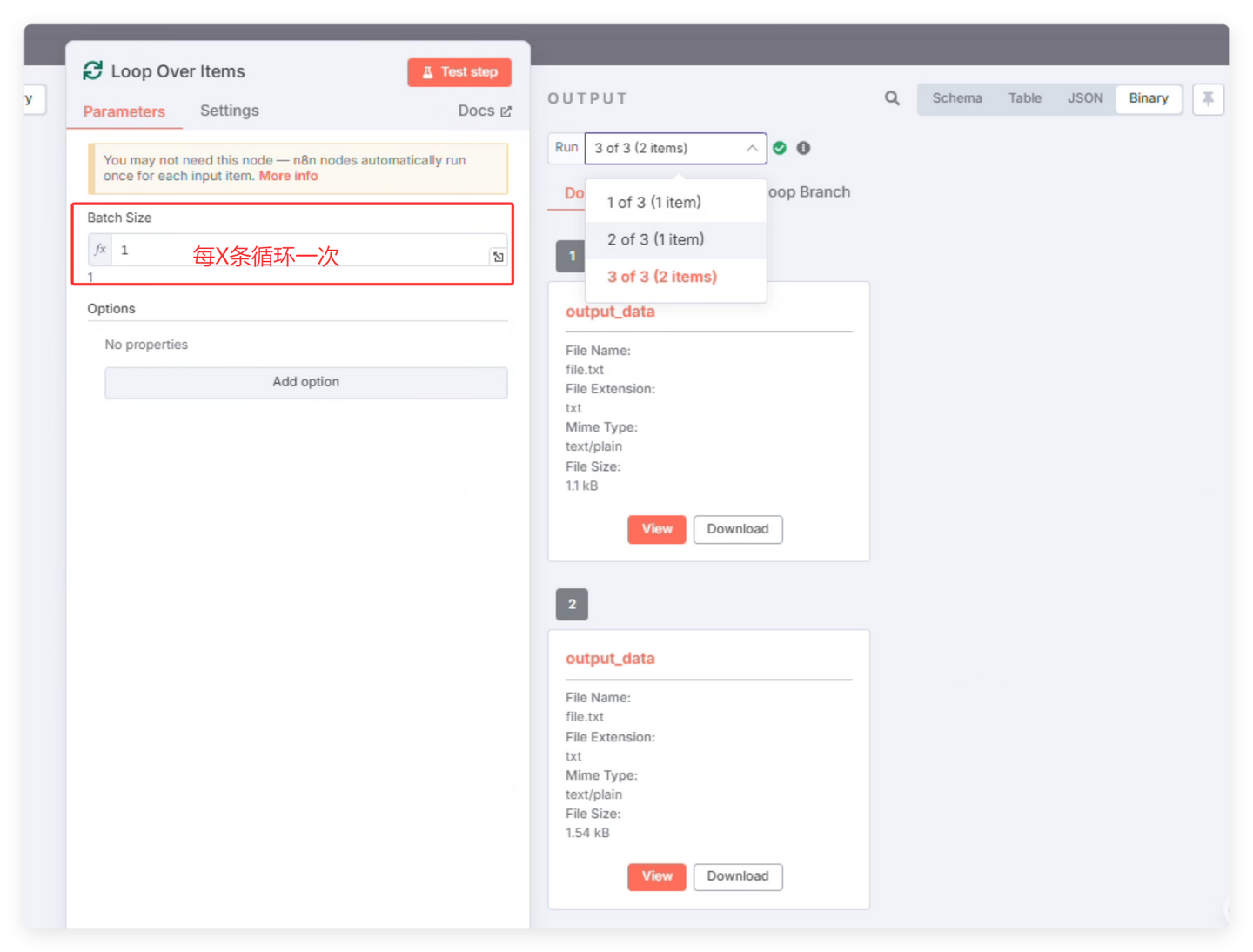Click the 'No properties' text
The height and width of the screenshot is (952, 1253).
pos(146,345)
